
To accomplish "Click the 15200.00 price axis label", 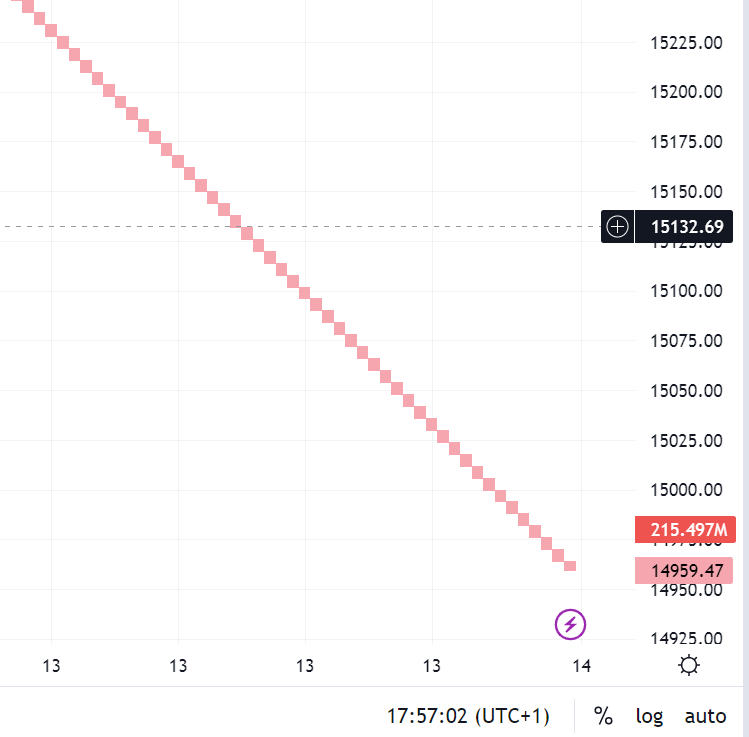I will pyautogui.click(x=686, y=92).
